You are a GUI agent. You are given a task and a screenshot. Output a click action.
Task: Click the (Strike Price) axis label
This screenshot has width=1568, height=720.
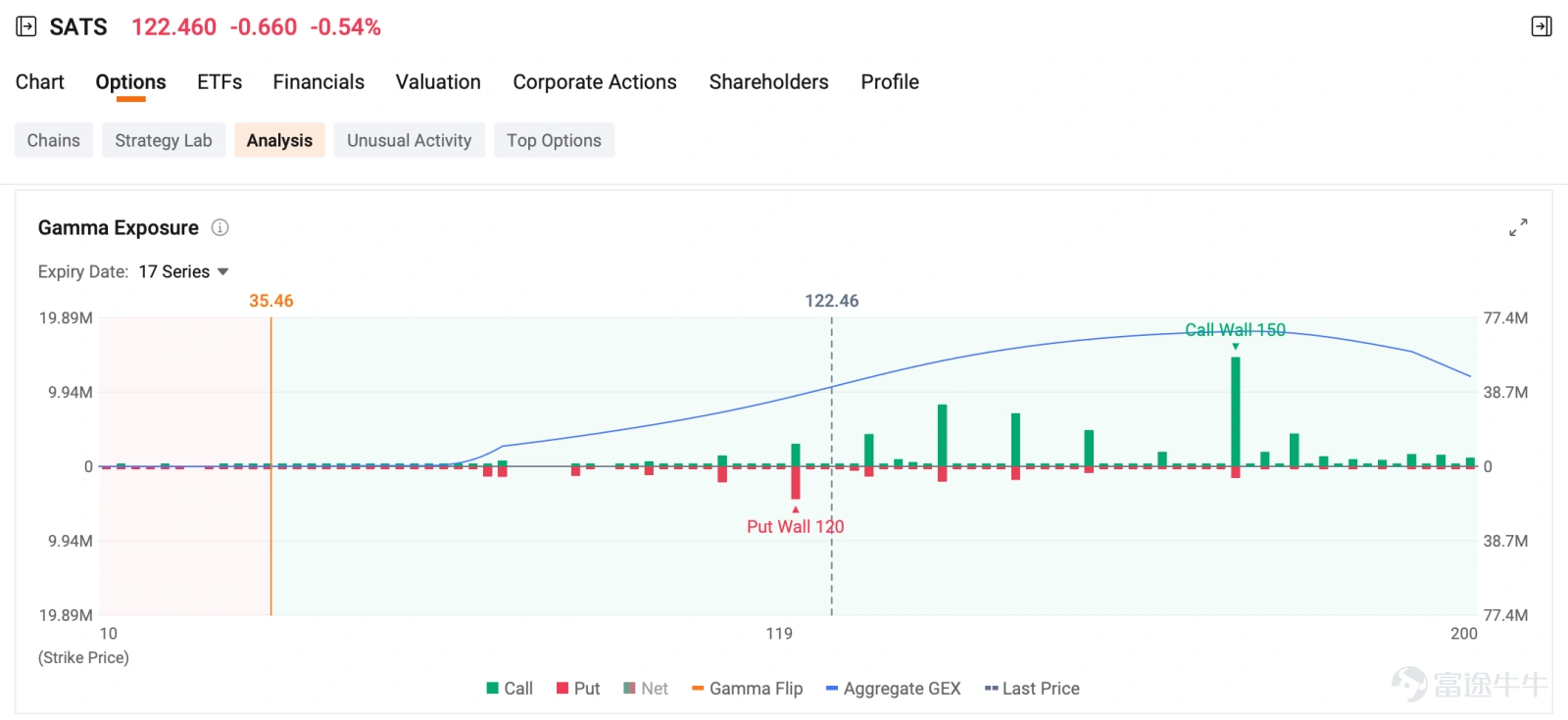83,657
